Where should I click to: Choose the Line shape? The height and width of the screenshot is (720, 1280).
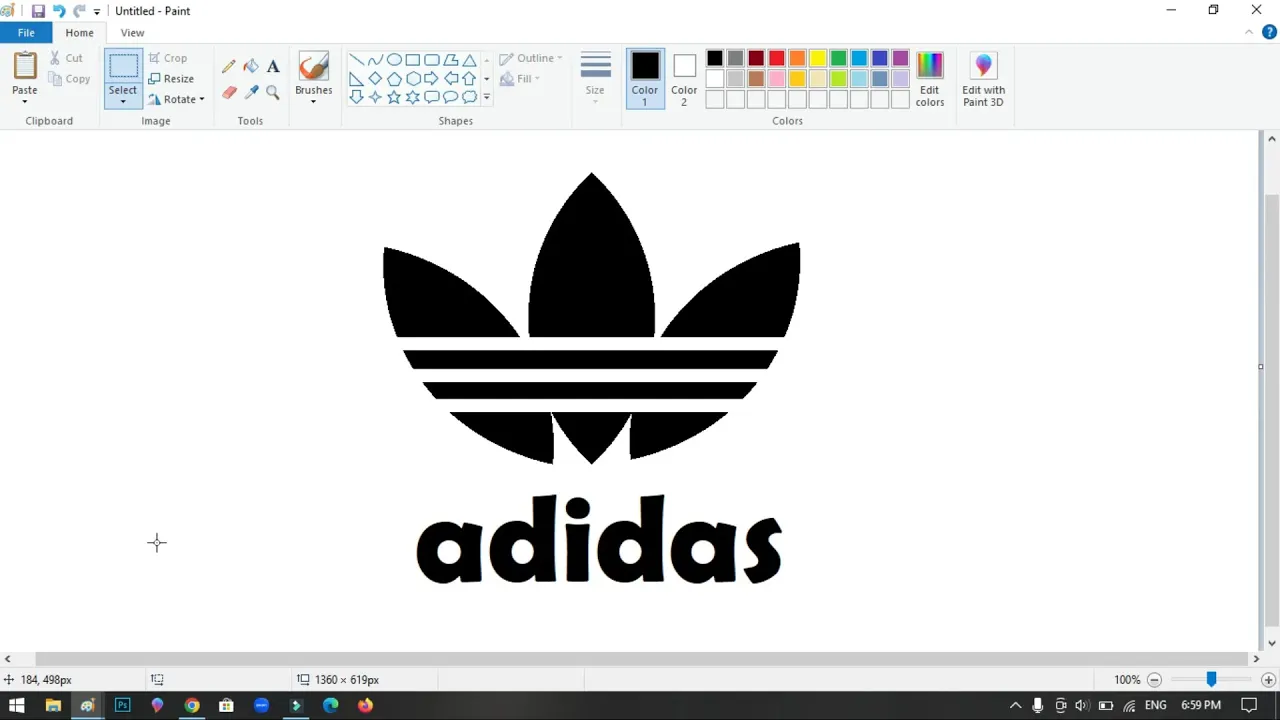tap(356, 60)
